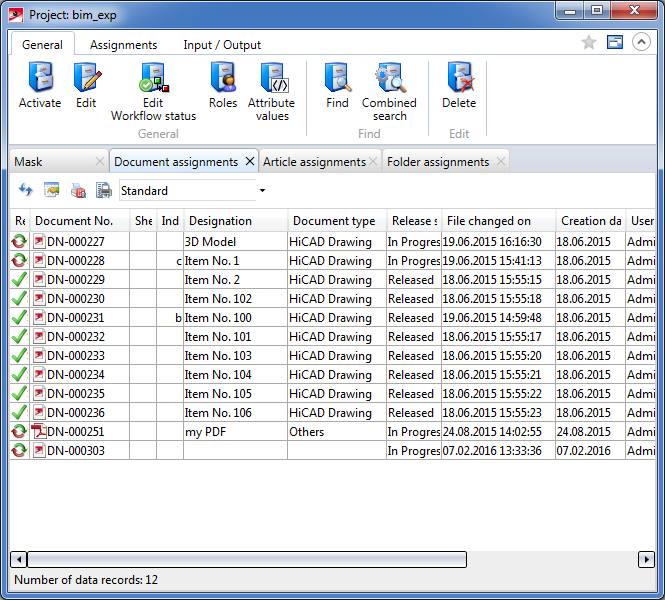Image resolution: width=665 pixels, height=600 pixels.
Task: Click the released checkmark icon for DN-000236
Action: point(19,412)
